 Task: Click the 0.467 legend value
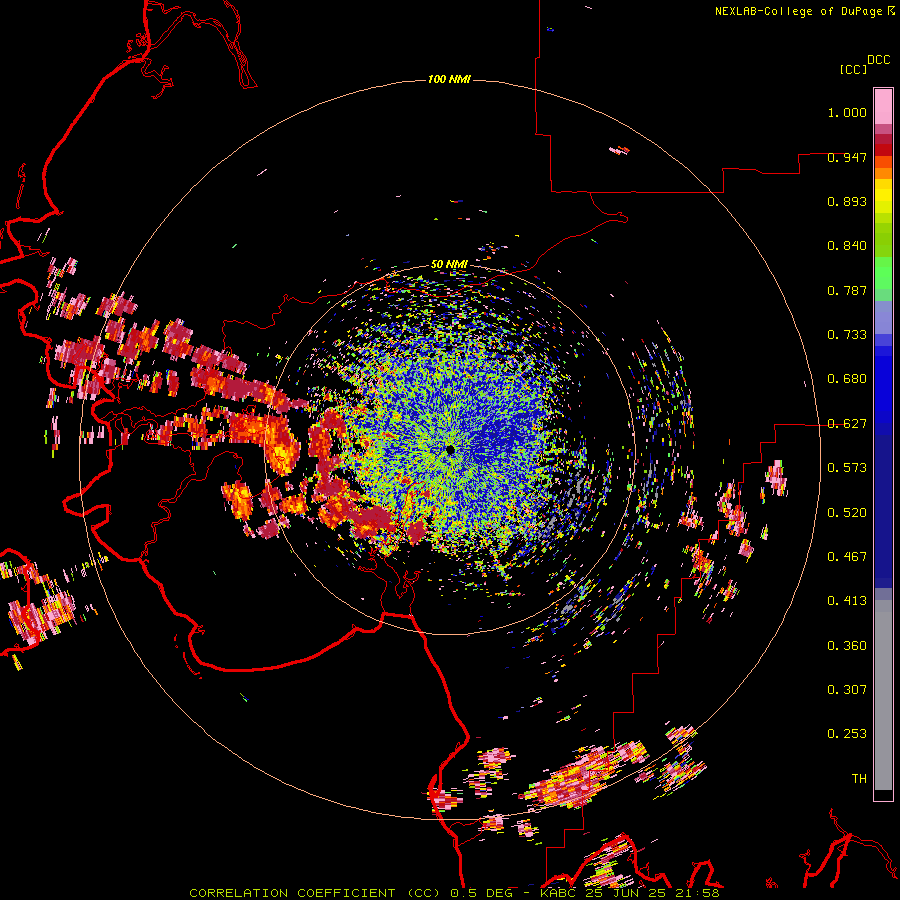coord(847,557)
